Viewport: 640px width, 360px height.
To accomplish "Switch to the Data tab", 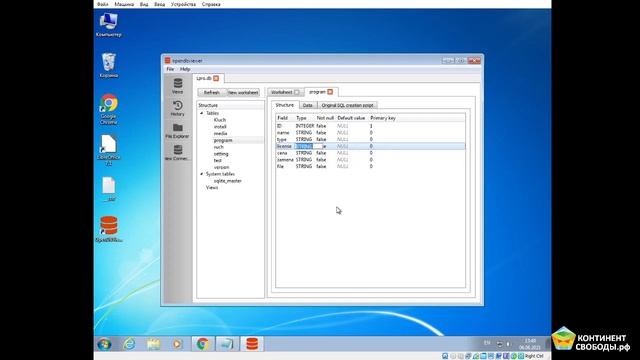I will 307,105.
